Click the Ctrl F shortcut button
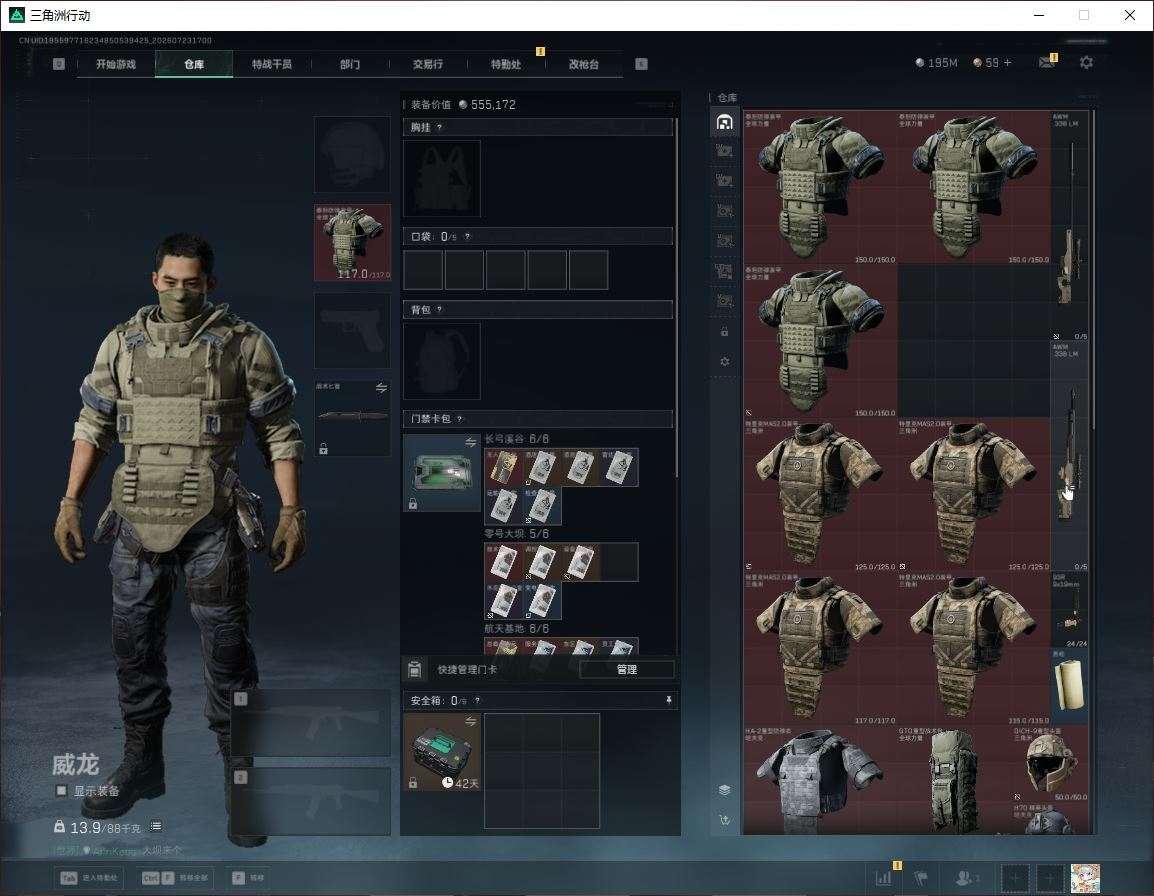Viewport: 1154px width, 896px height. 175,878
